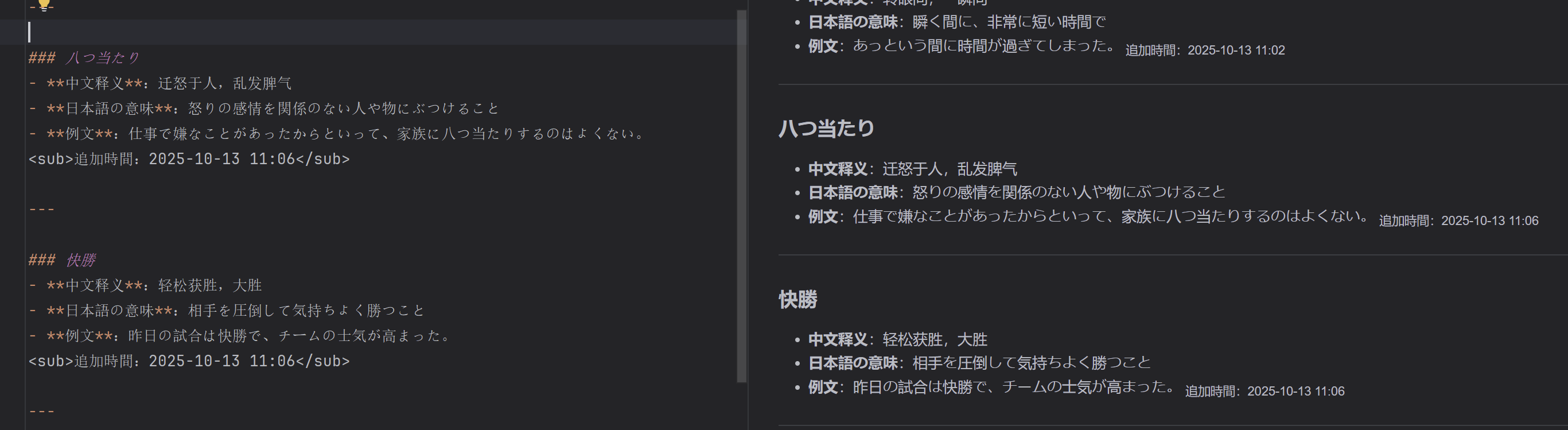Click source line '中文释义: 迁怒于人, 乱发脾气'
This screenshot has width=1568, height=430.
160,83
